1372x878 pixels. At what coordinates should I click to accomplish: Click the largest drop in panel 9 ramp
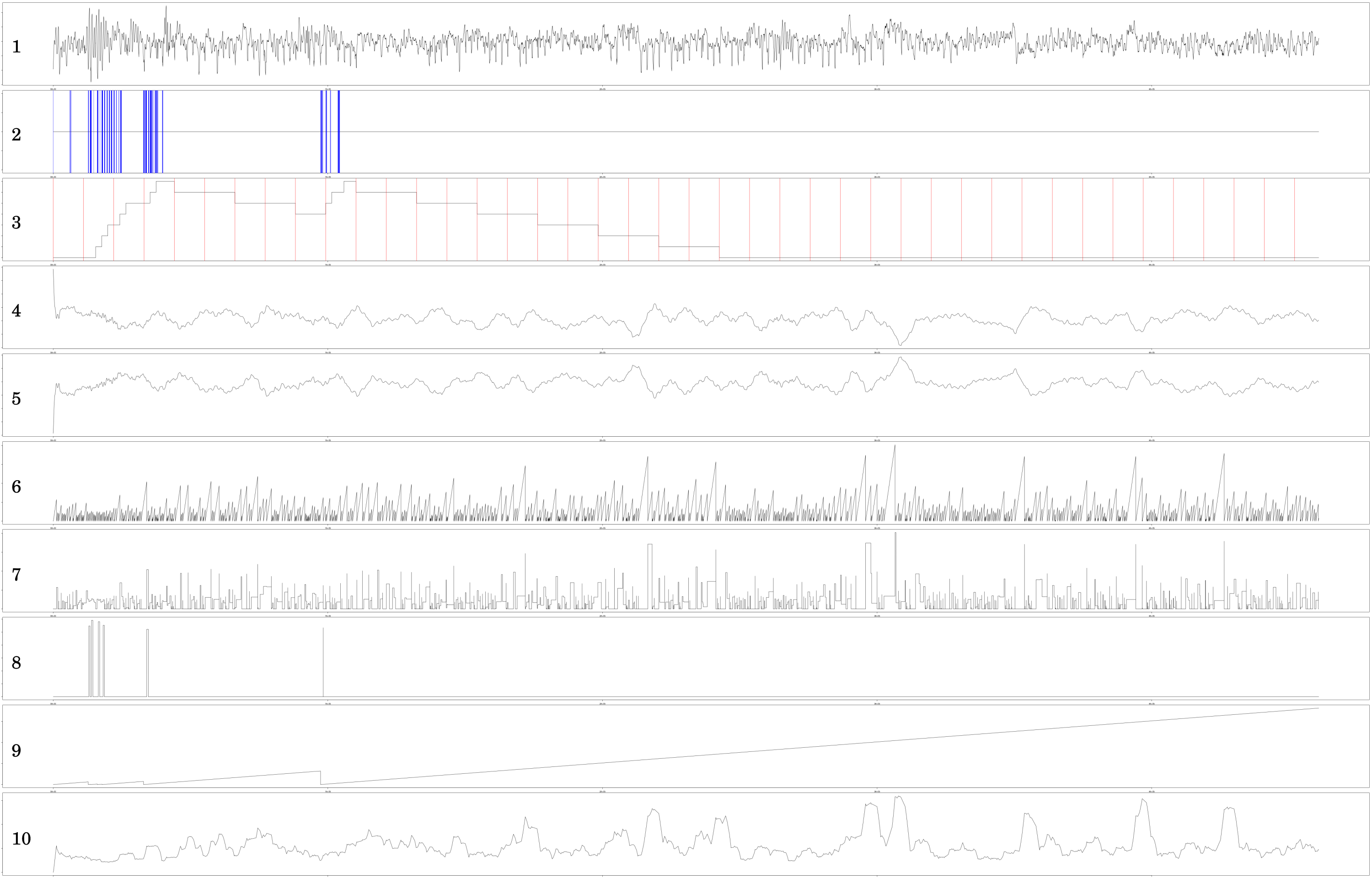point(320,778)
